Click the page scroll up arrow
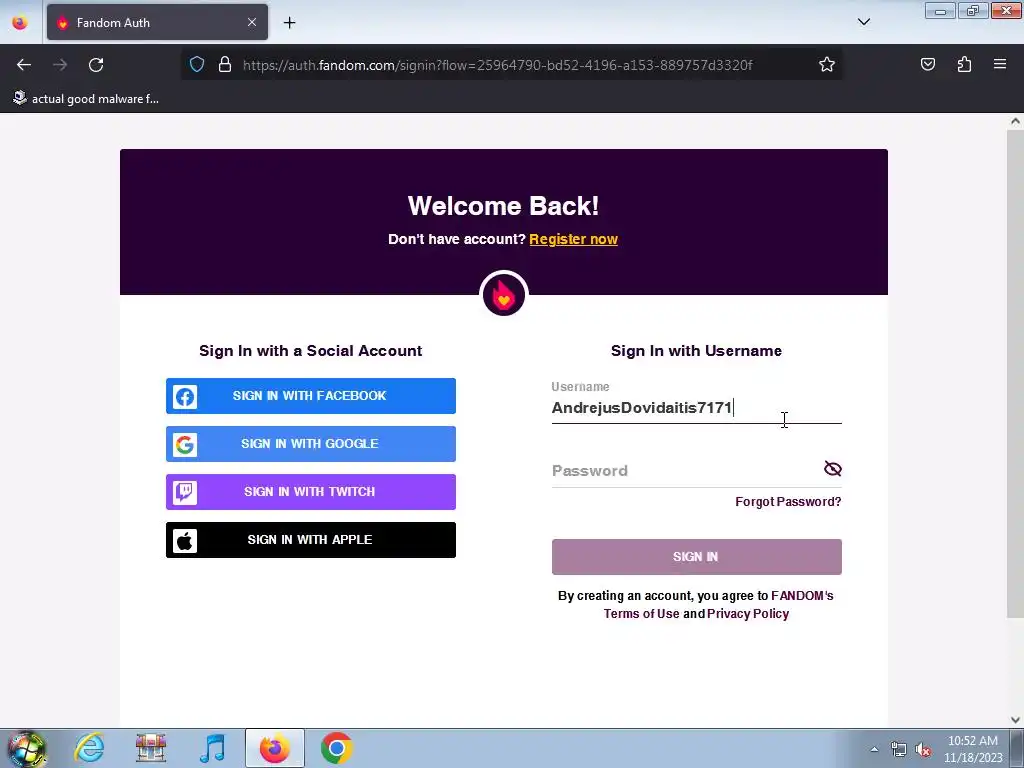 pyautogui.click(x=1015, y=121)
